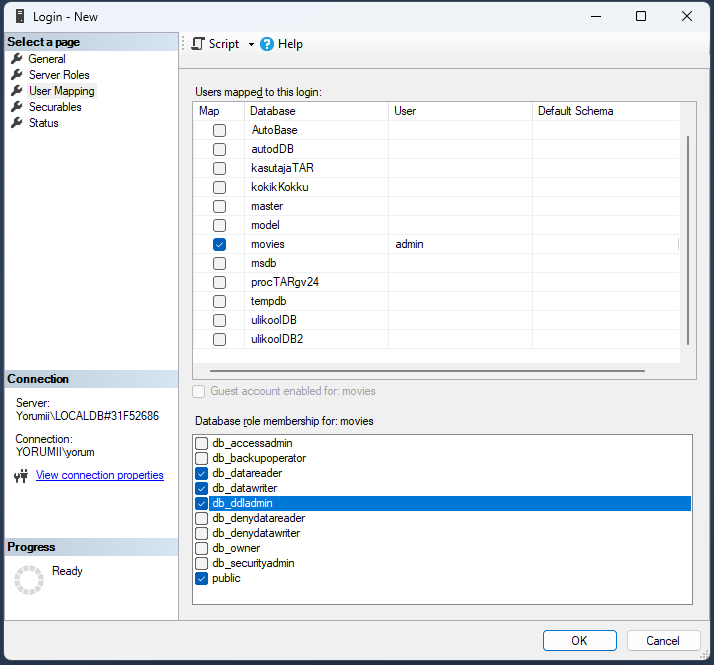Click the movies Default Schema cell
The width and height of the screenshot is (714, 665).
click(x=606, y=245)
